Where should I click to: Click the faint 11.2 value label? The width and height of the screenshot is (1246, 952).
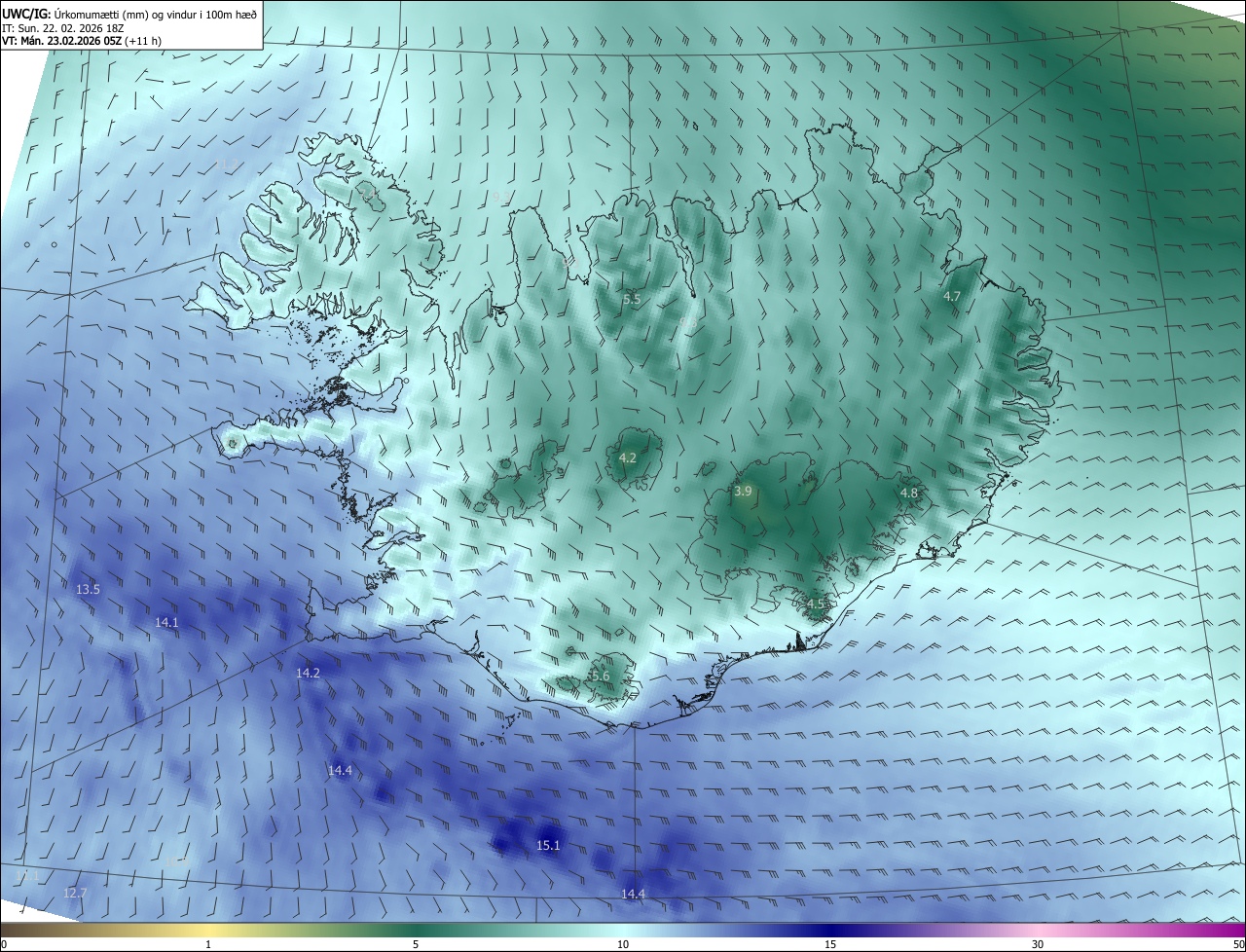pos(226,165)
